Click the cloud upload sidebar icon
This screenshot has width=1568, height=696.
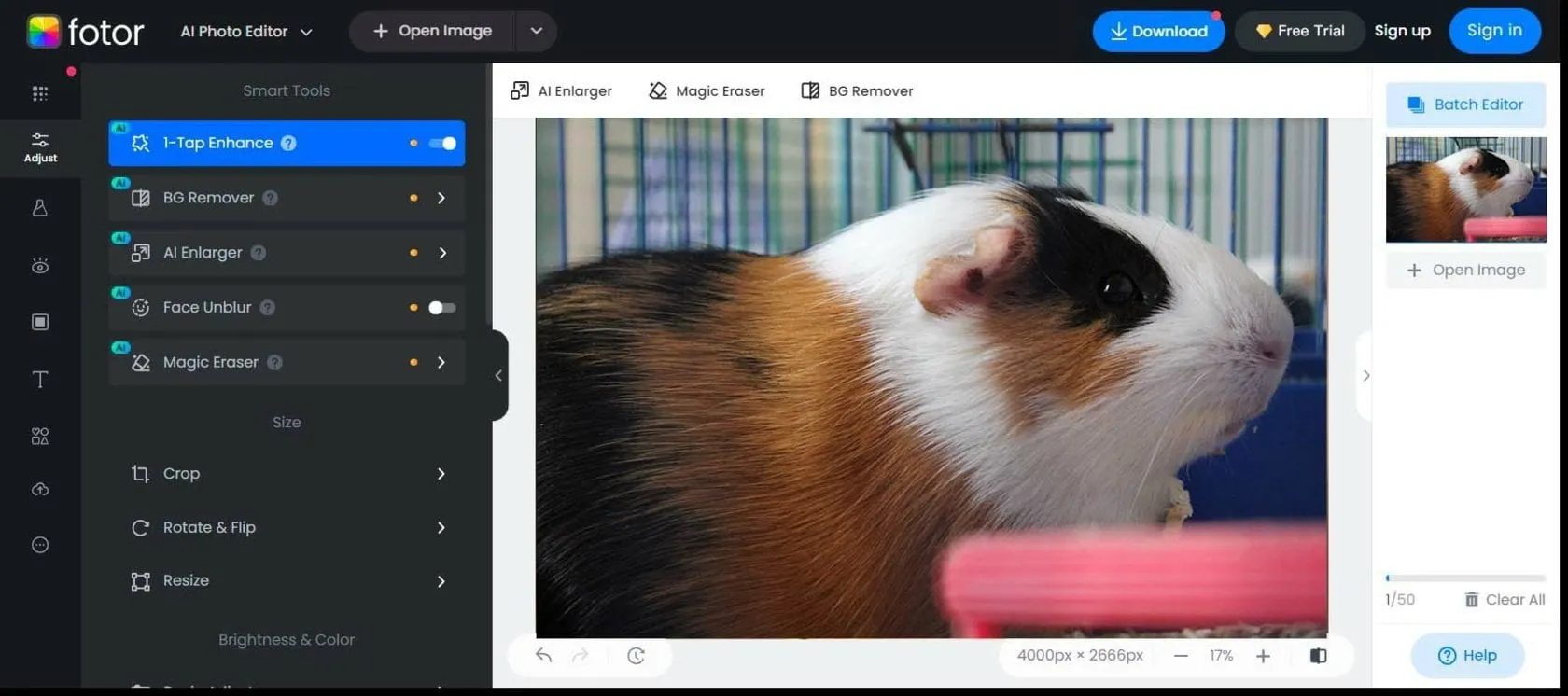(40, 490)
